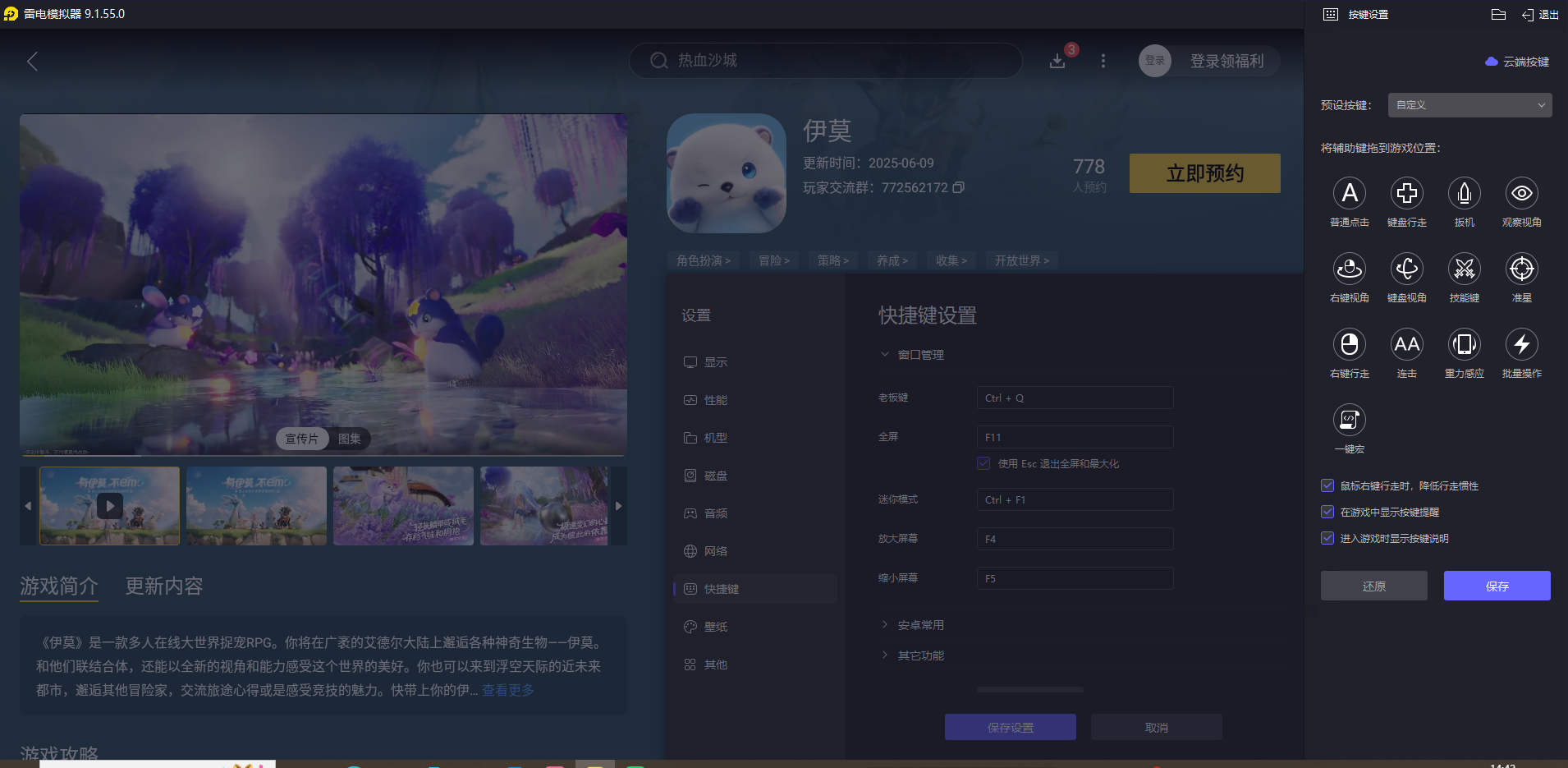Toggle 使用 Esc 退出全屏和最大化 checkbox

click(983, 463)
